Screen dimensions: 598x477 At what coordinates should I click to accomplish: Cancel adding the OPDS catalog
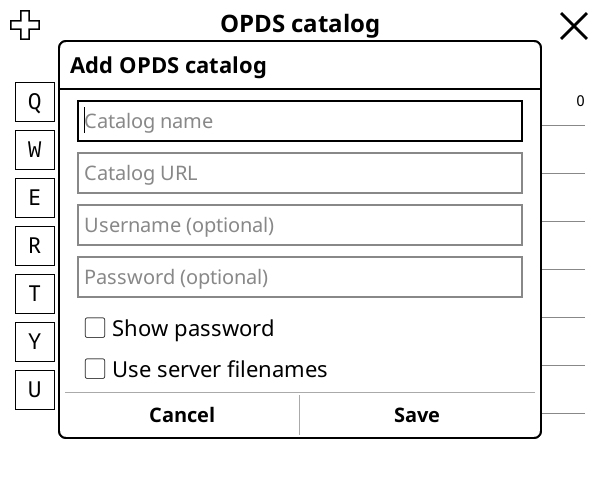(182, 415)
